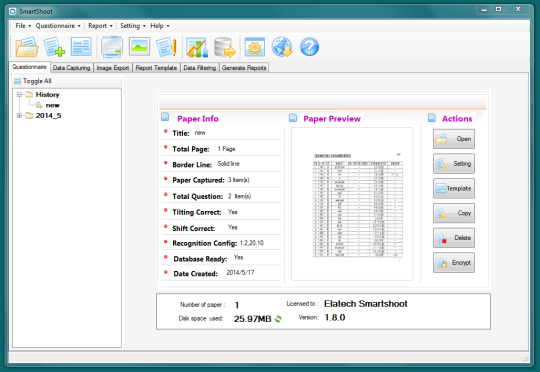Click the database export arrow toolbar icon

tap(225, 47)
